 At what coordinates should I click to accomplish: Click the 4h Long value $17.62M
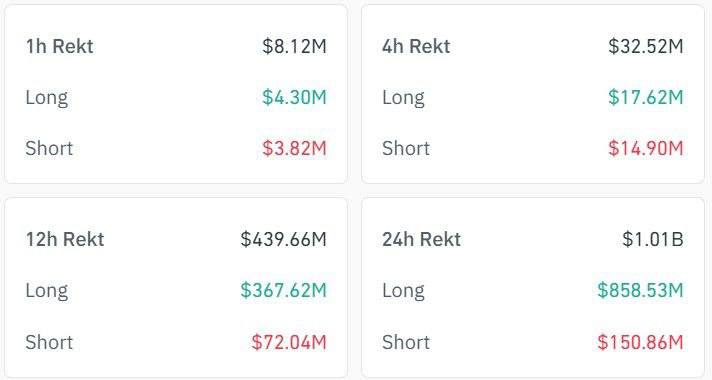646,97
